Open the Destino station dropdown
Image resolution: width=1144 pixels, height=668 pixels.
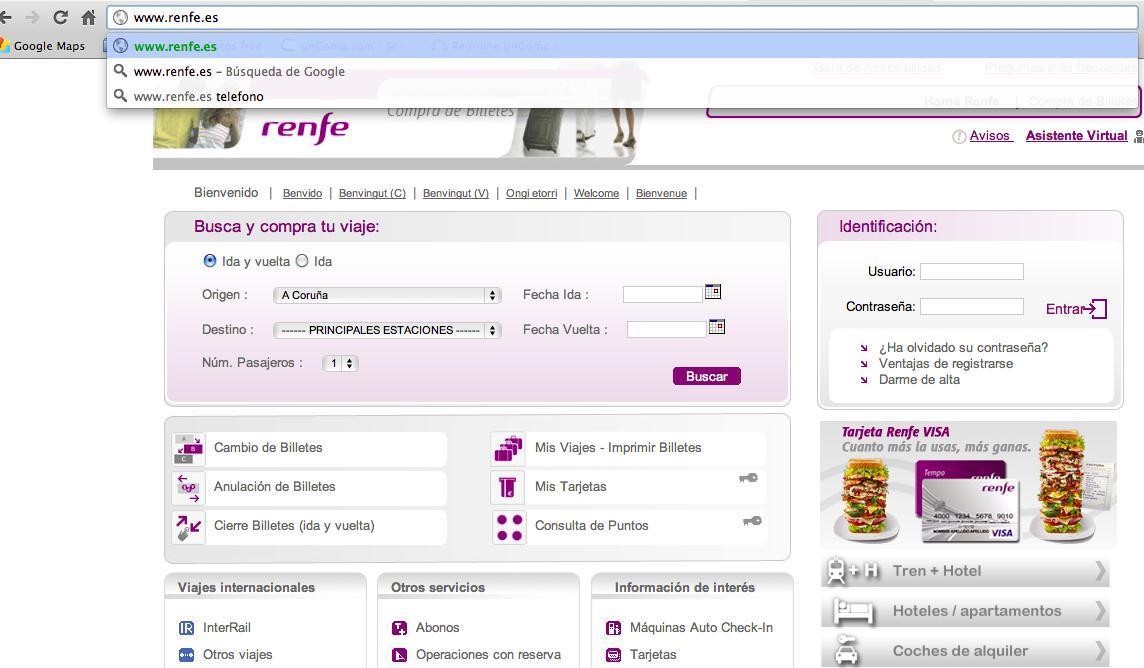pos(386,330)
